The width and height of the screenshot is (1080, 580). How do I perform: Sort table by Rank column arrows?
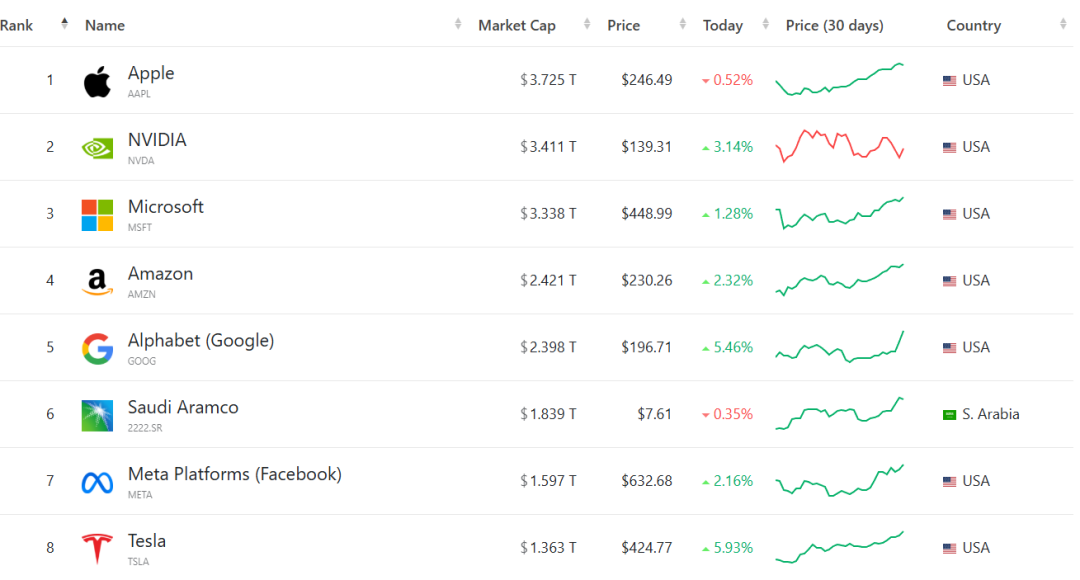point(64,25)
